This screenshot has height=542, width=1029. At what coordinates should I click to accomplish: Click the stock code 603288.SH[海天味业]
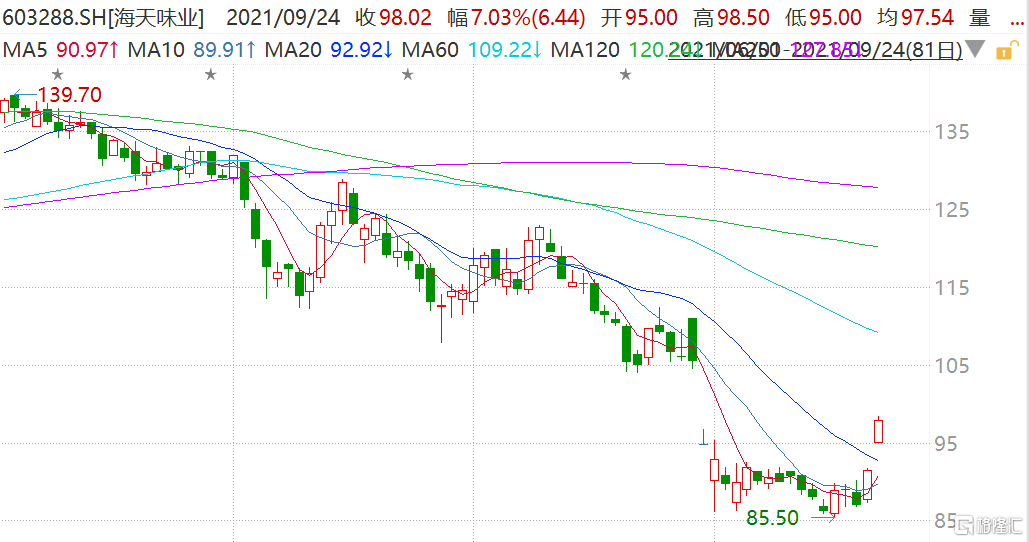pos(103,18)
